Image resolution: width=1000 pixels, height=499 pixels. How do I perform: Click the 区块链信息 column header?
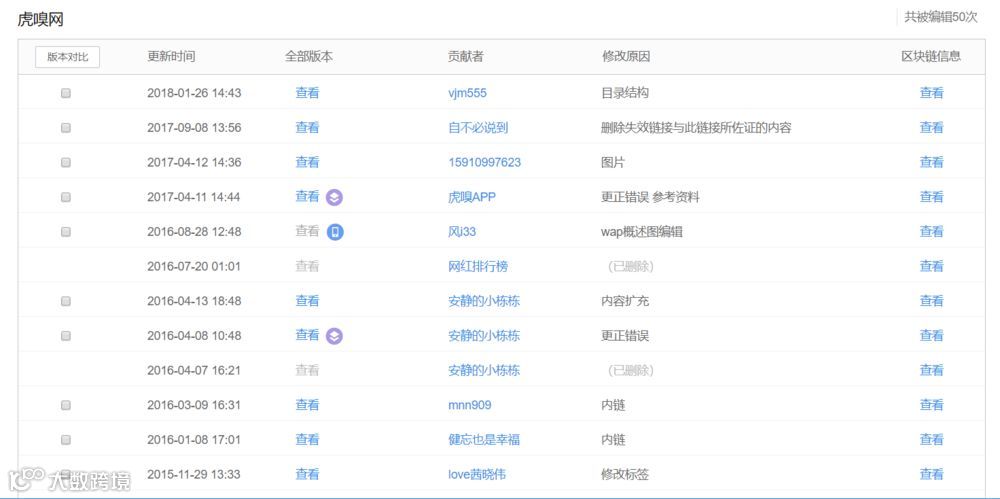pyautogui.click(x=931, y=57)
